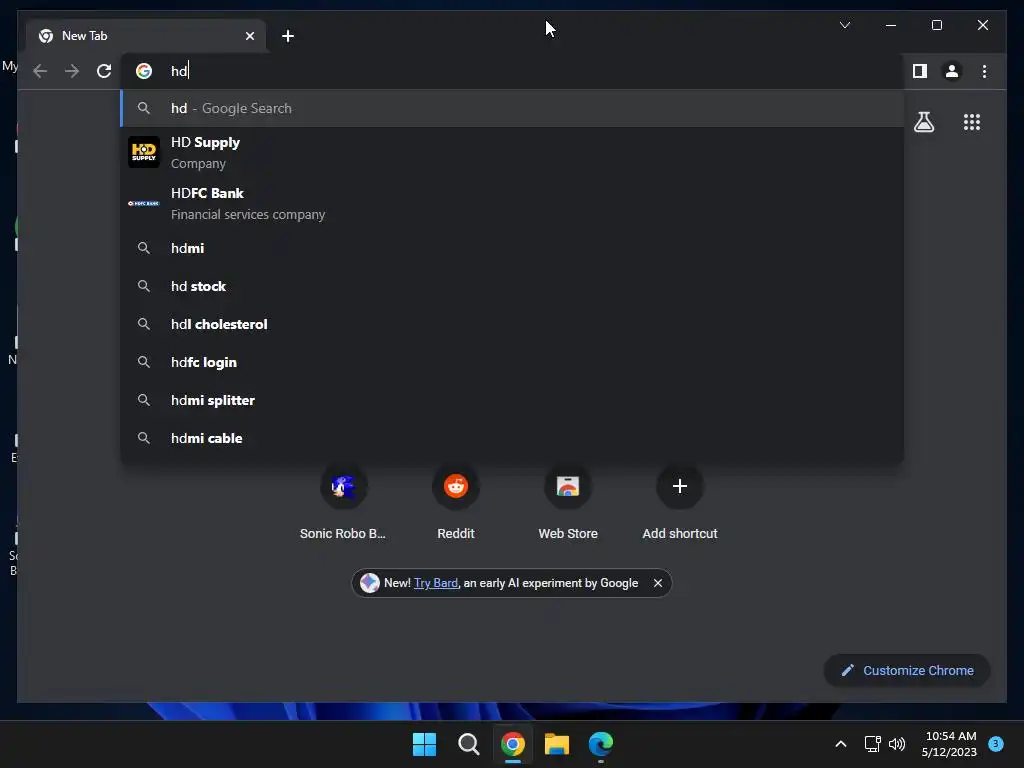The height and width of the screenshot is (768, 1024).
Task: Click the Google icon in address bar
Action: pos(144,71)
